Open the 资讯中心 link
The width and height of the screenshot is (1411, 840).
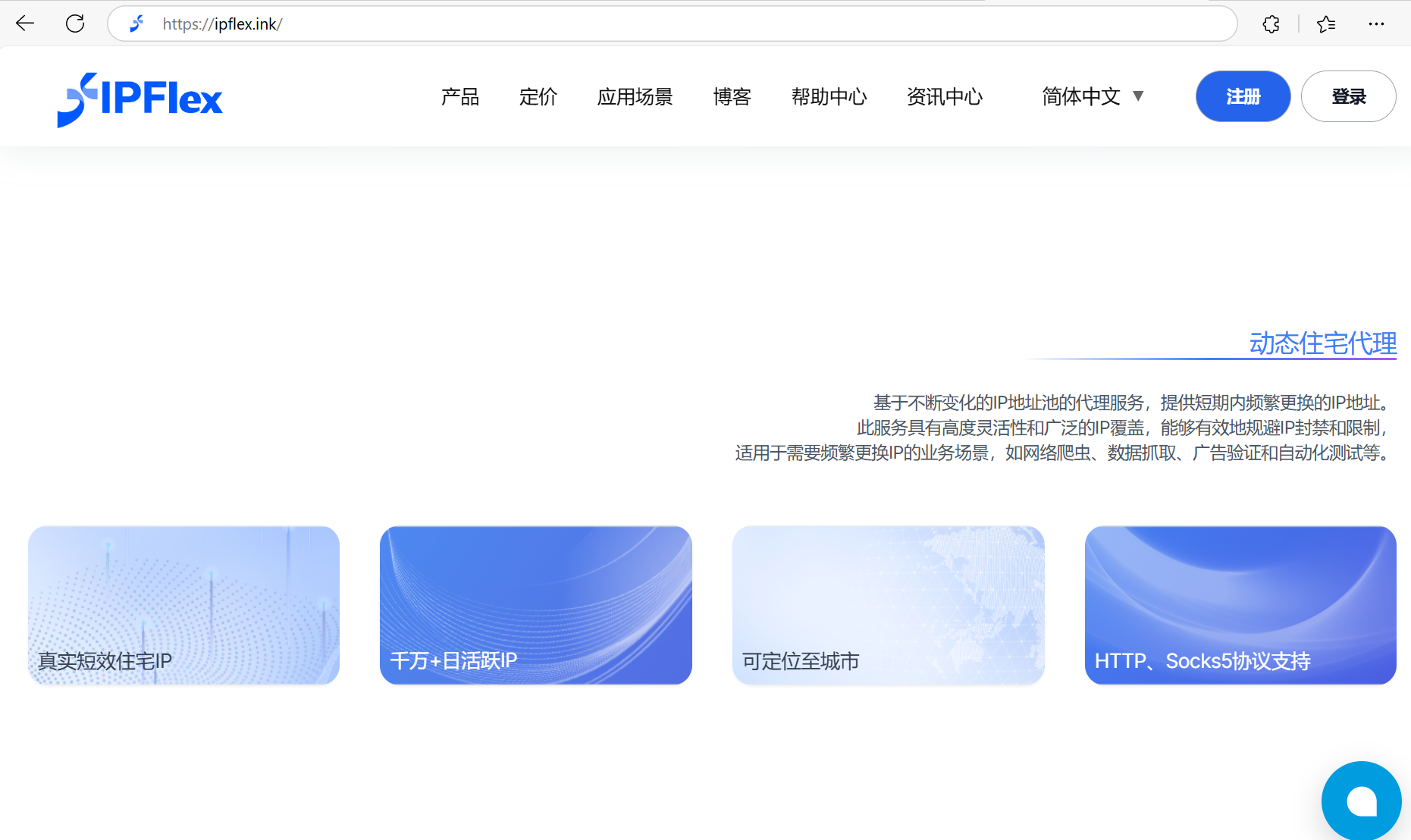coord(945,96)
